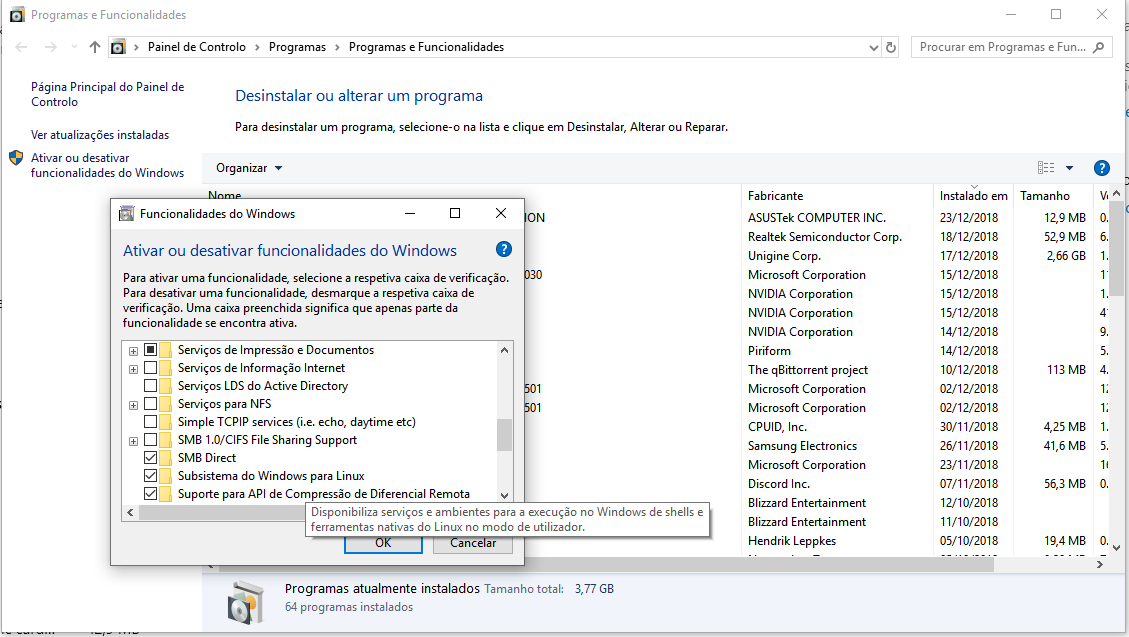
Task: Click the folder icon of SMB Direct
Action: 166,458
